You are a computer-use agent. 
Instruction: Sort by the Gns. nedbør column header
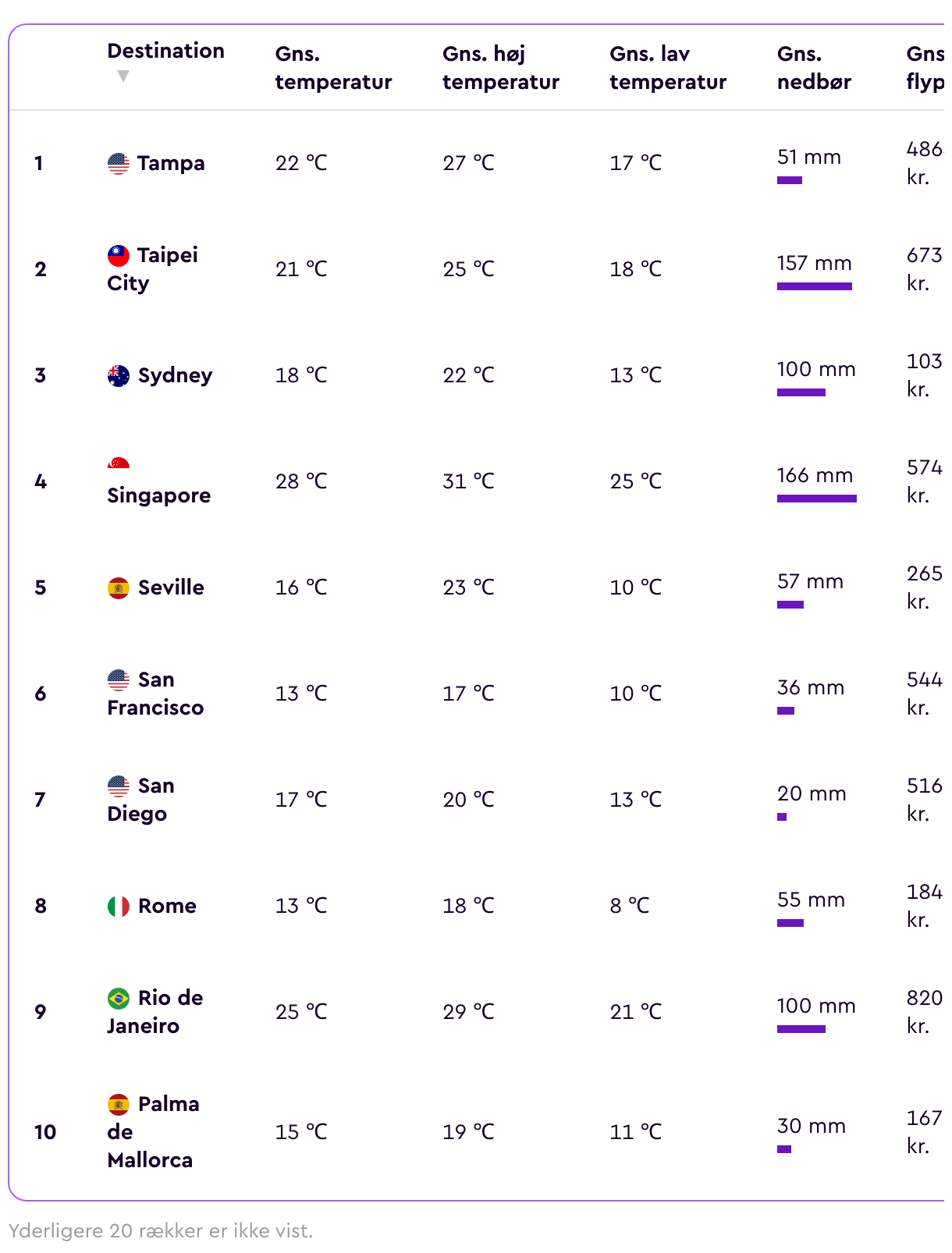[814, 68]
